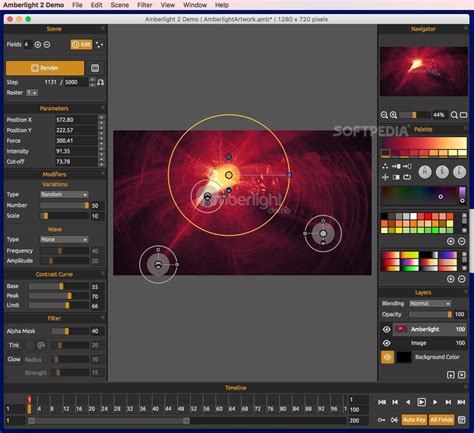
Task: Zoom in using the Navigator magnifier plus
Action: (x=394, y=115)
